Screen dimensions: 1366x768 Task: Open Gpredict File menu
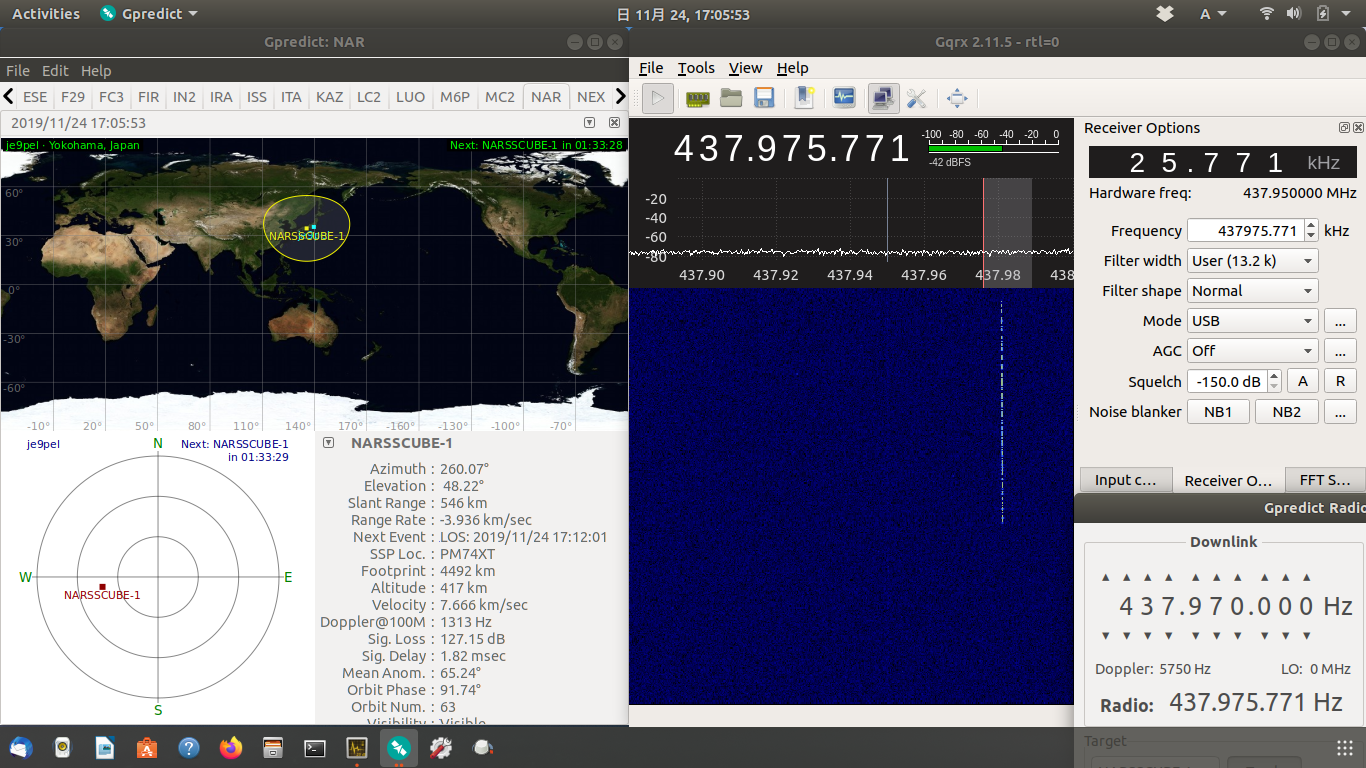tap(18, 71)
